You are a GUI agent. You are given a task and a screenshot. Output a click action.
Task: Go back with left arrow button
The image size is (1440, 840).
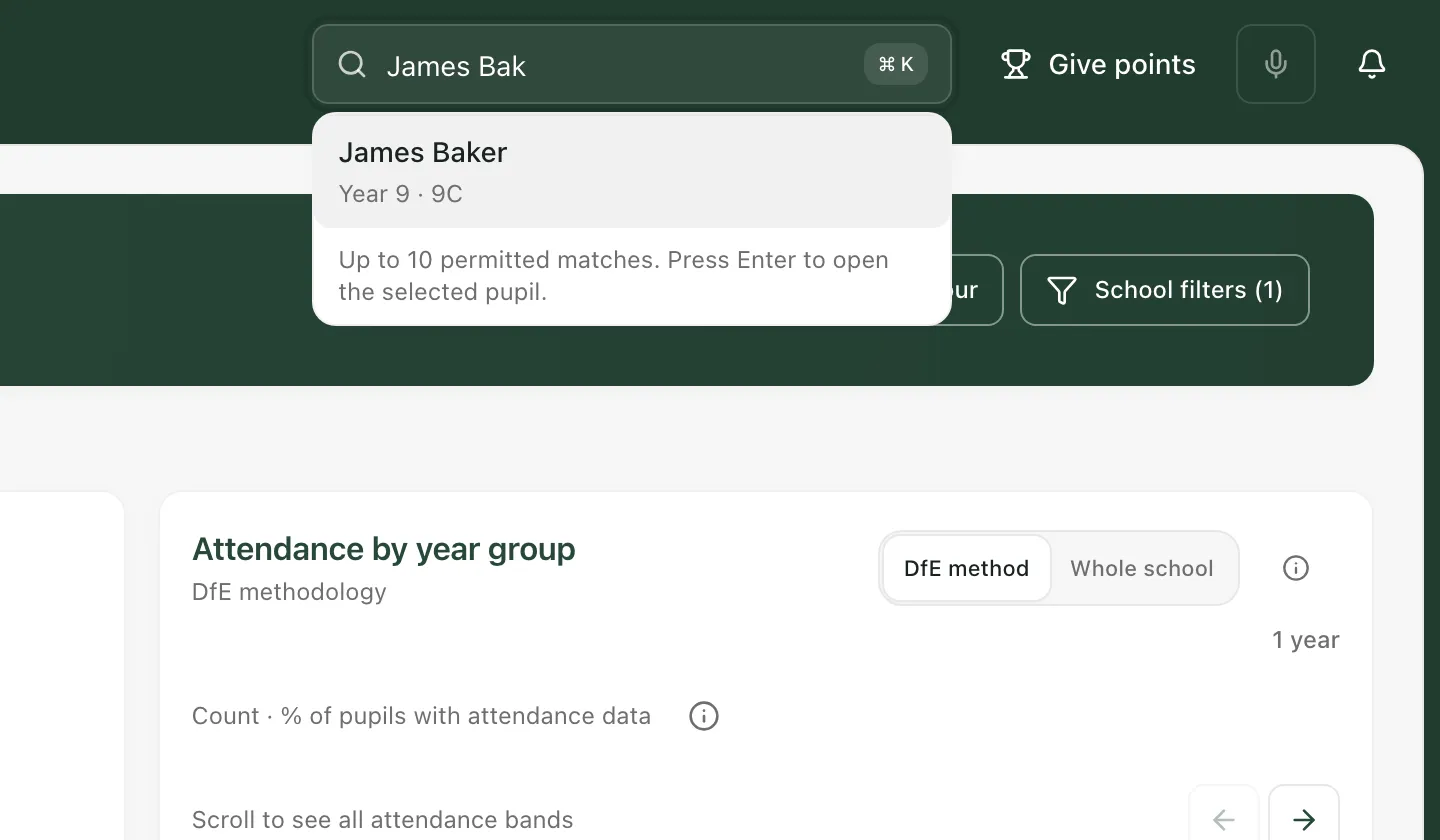(x=1223, y=820)
